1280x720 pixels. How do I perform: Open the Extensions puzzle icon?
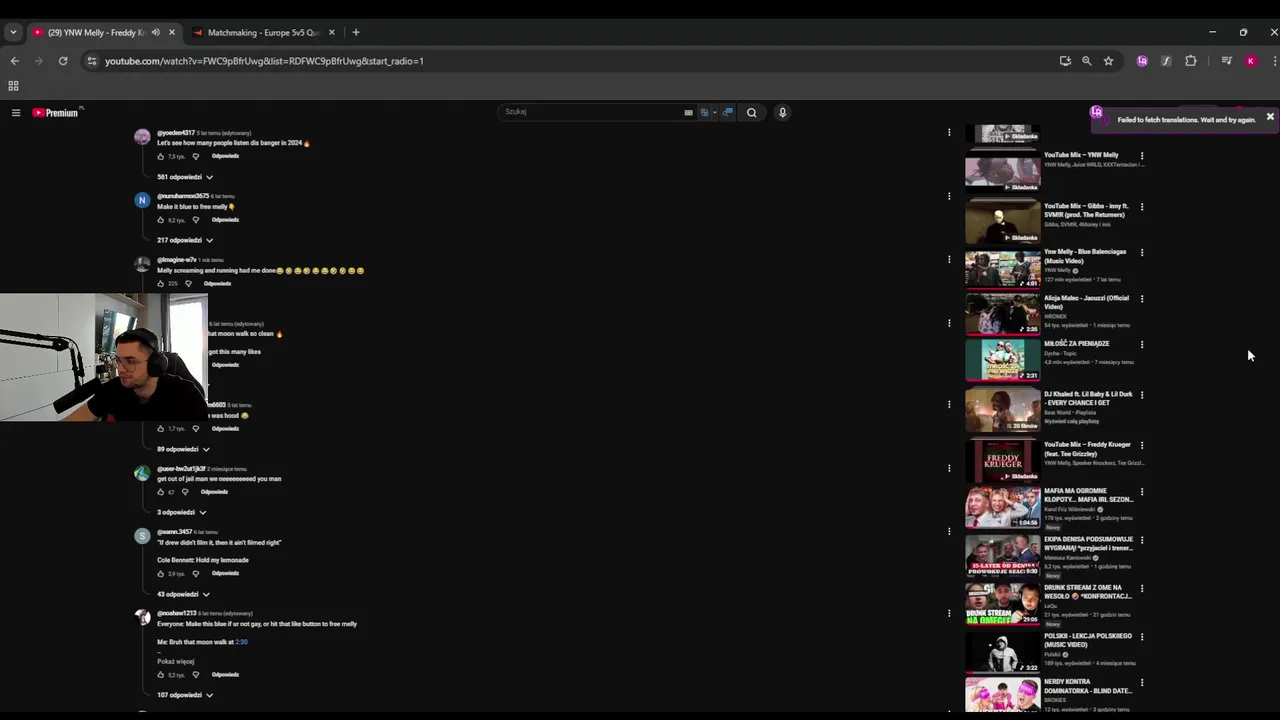coord(1190,61)
